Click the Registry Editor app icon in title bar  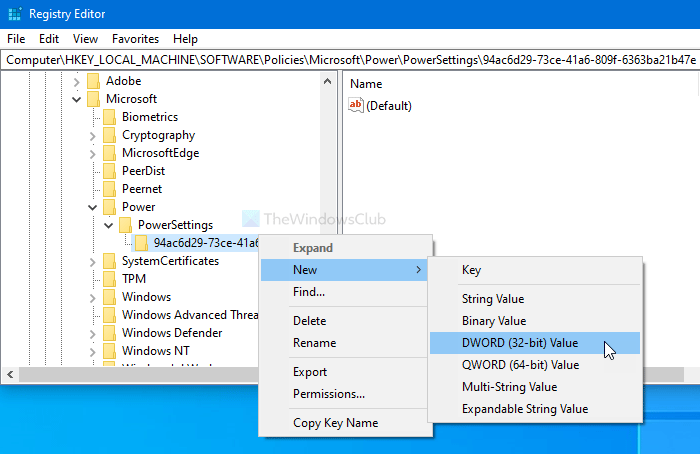coord(14,14)
